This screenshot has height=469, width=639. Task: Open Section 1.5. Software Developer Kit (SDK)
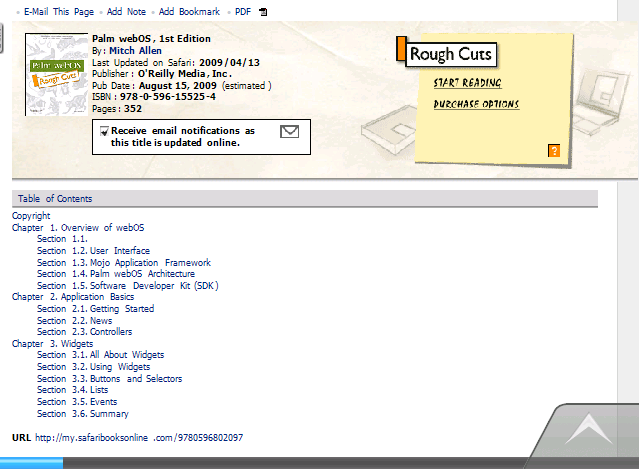click(x=128, y=286)
